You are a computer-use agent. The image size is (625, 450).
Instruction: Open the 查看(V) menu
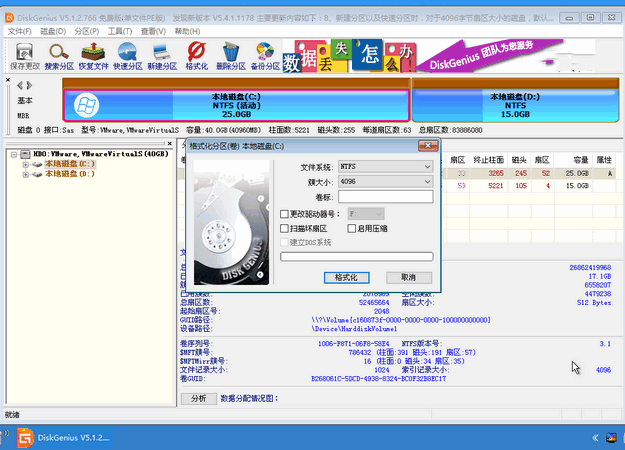(x=153, y=31)
